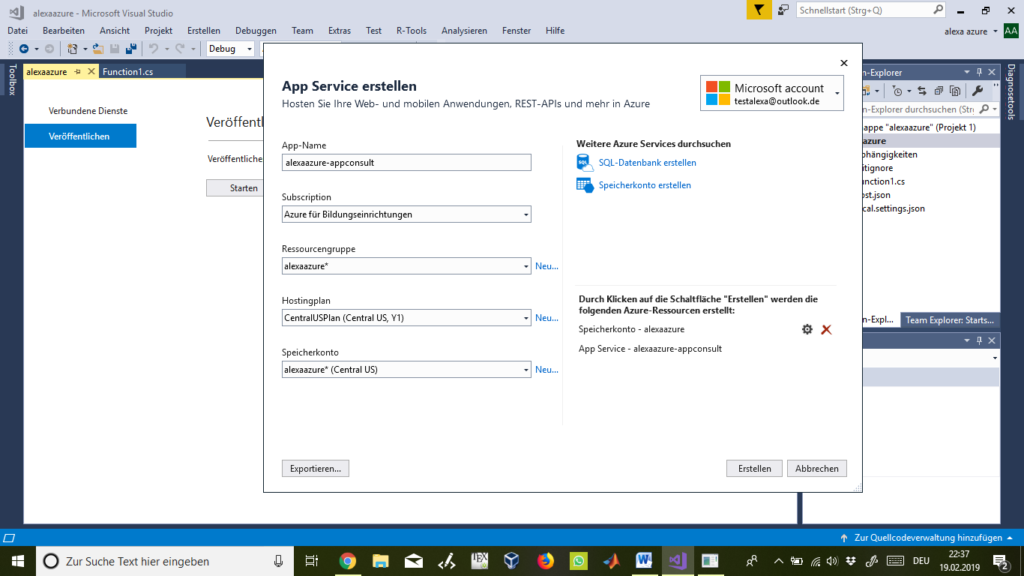1024x576 pixels.
Task: Open the Hostingplan dropdown
Action: coord(526,317)
